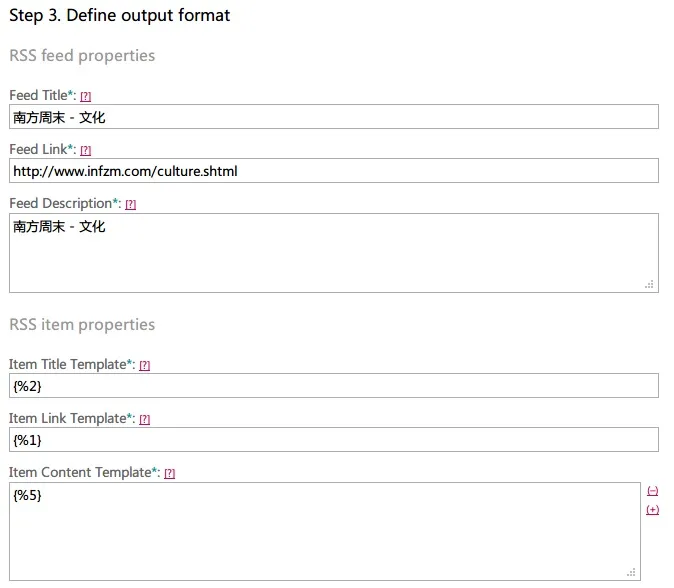The height and width of the screenshot is (588, 674).
Task: Focus the Feed Link URL field
Action: pos(334,171)
